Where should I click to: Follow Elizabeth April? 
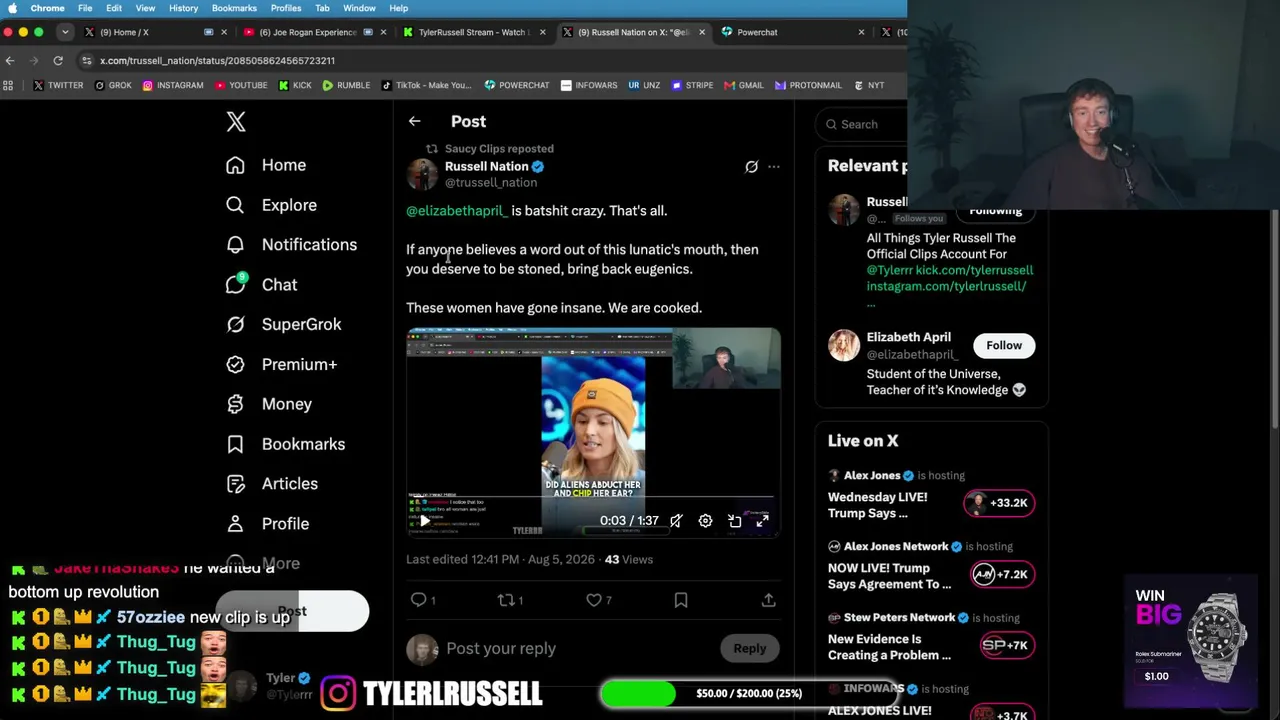[1004, 346]
